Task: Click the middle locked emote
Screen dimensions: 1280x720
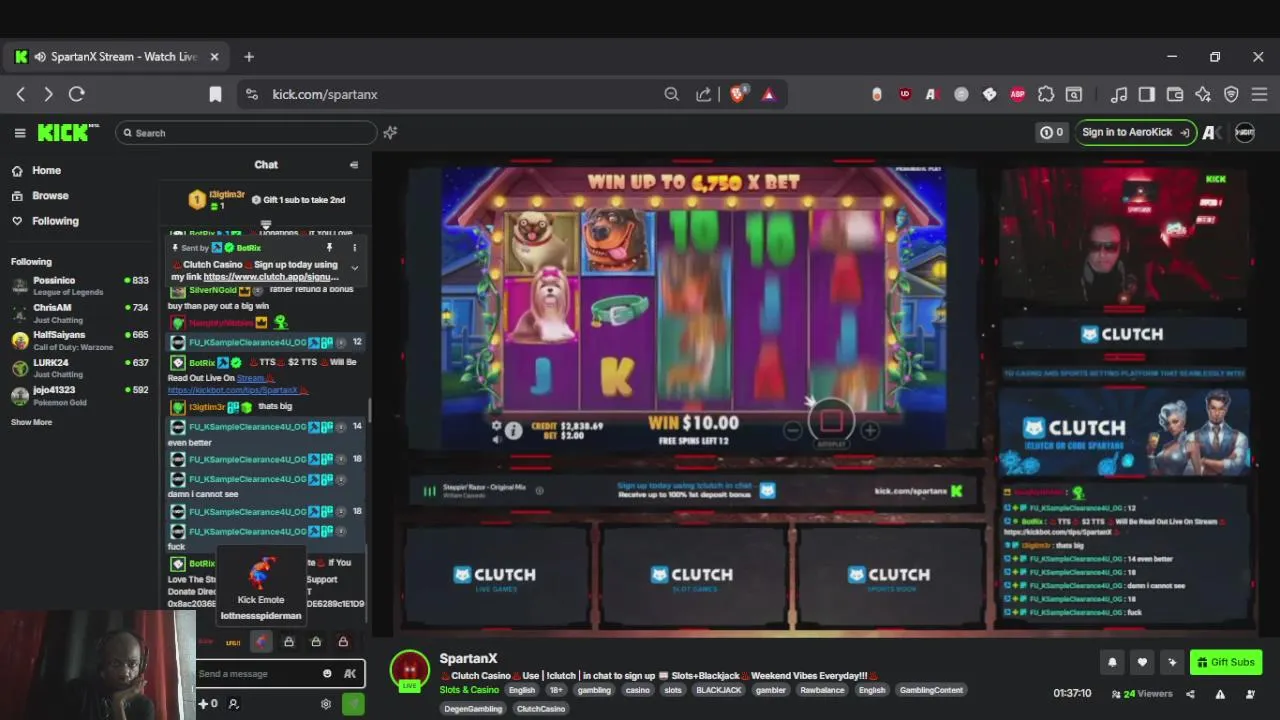Action: [316, 642]
